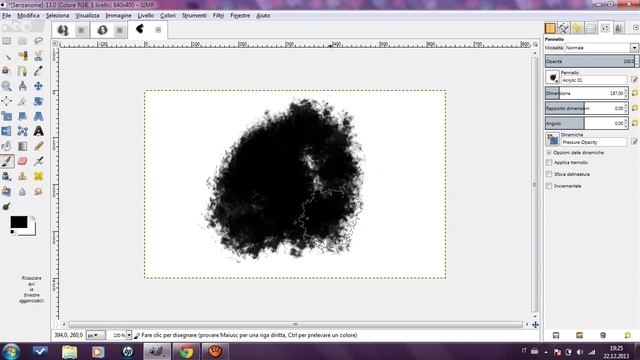Open the Visualizza menu
640x360 pixels.
coord(87,16)
